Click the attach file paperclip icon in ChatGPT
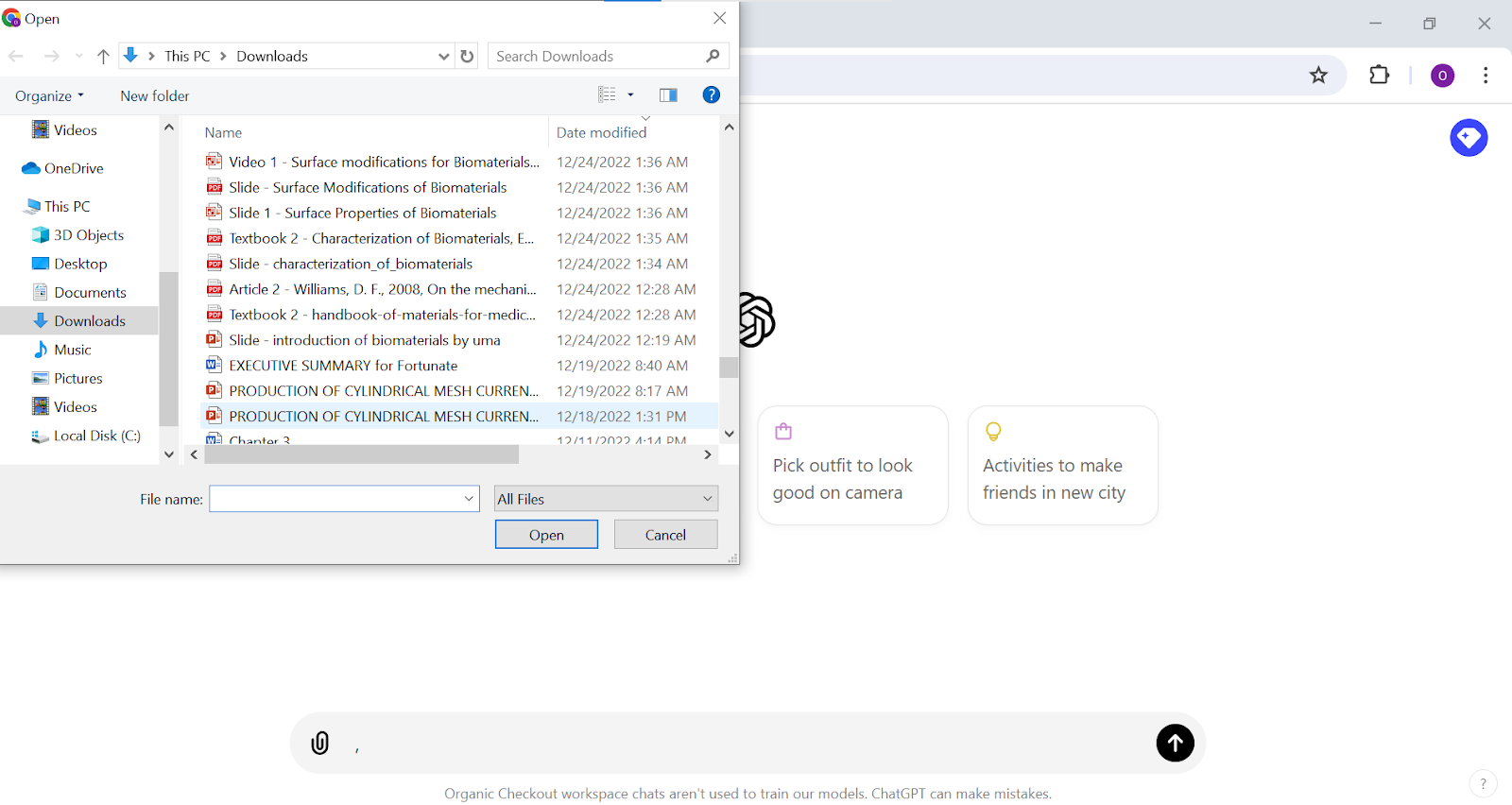This screenshot has width=1512, height=805. point(320,743)
